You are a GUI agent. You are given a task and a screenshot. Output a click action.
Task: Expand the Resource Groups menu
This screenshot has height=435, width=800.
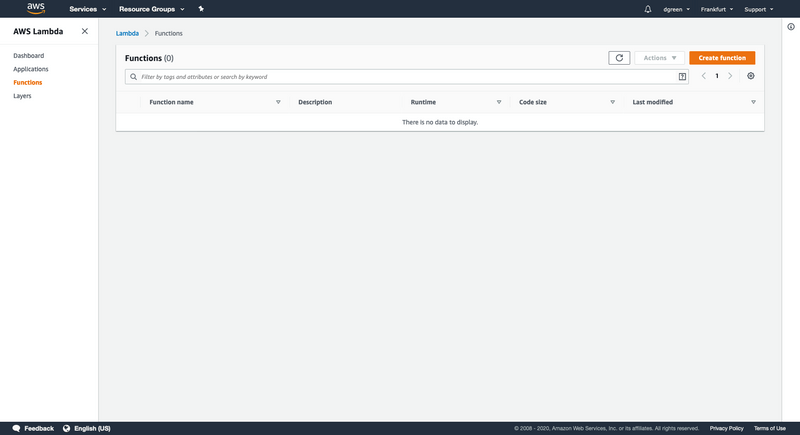[152, 9]
